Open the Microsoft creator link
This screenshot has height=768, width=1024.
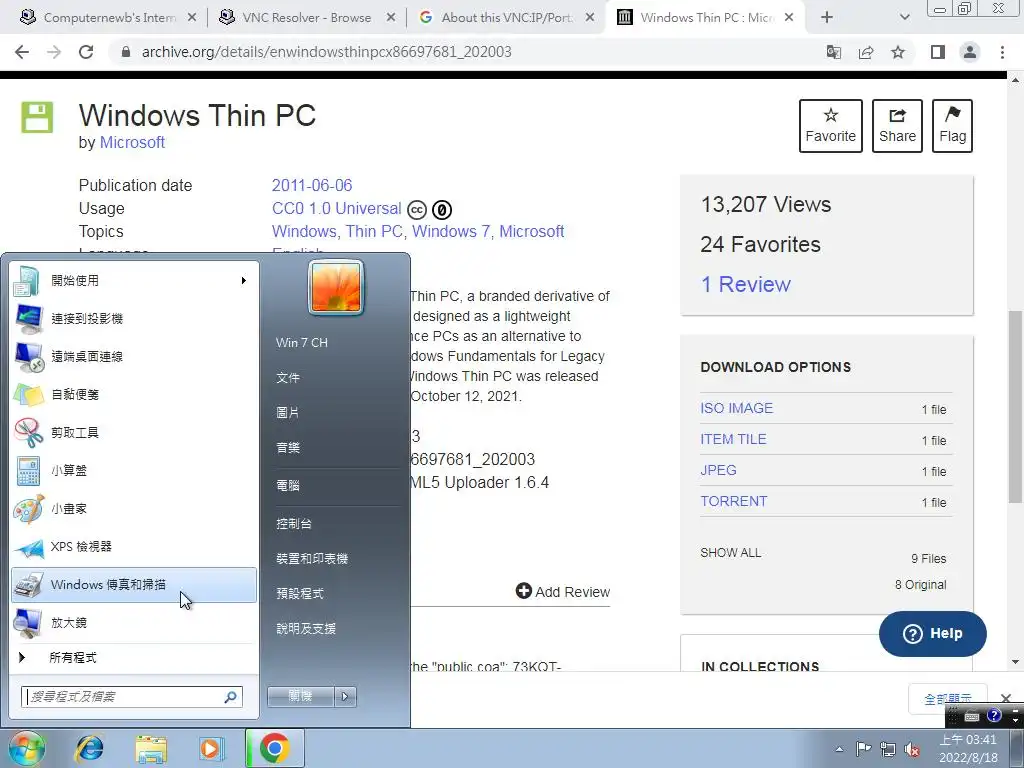point(132,142)
